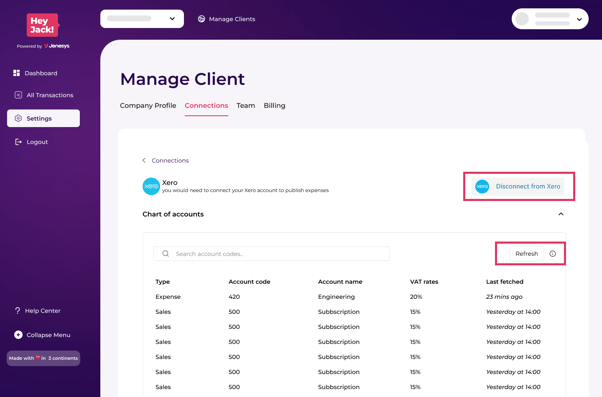Open the Billing tab

point(274,106)
